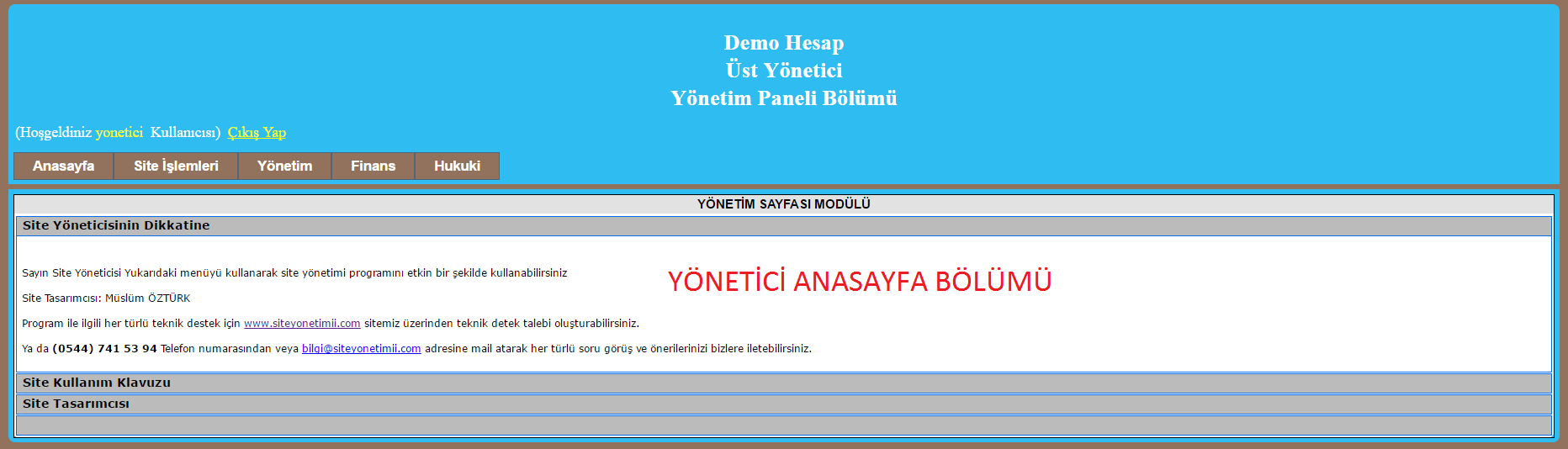The height and width of the screenshot is (449, 1568).
Task: Click the Üst Yönetici heading text
Action: [783, 71]
